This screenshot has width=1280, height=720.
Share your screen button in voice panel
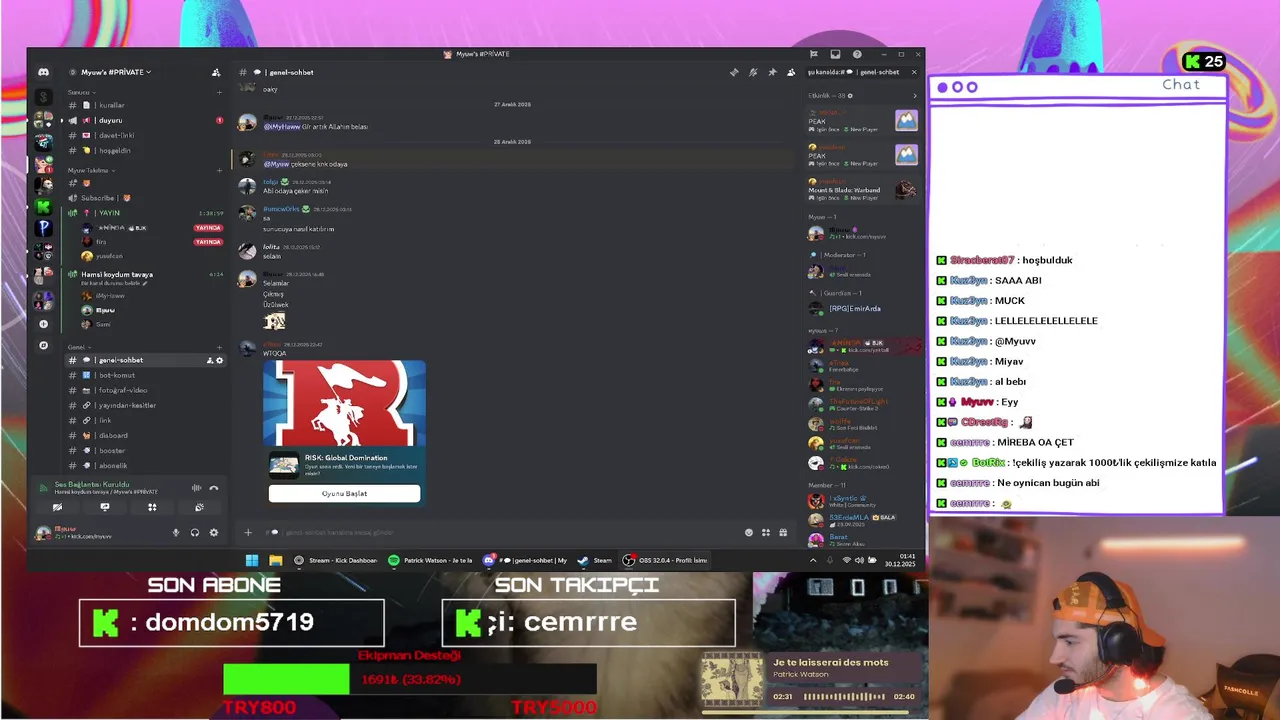[105, 507]
